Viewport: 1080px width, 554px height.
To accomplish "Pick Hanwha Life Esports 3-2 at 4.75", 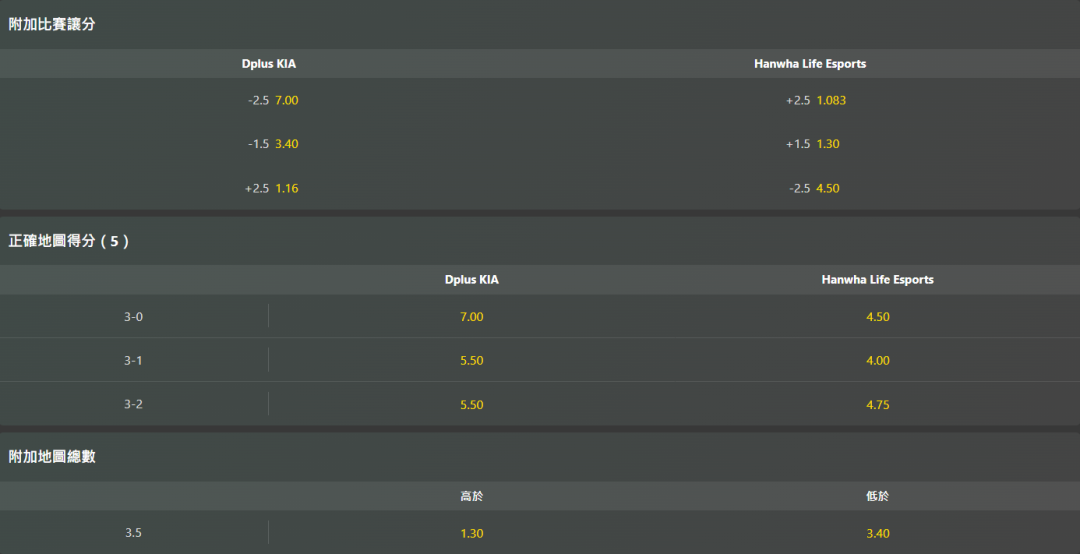I will tap(878, 404).
